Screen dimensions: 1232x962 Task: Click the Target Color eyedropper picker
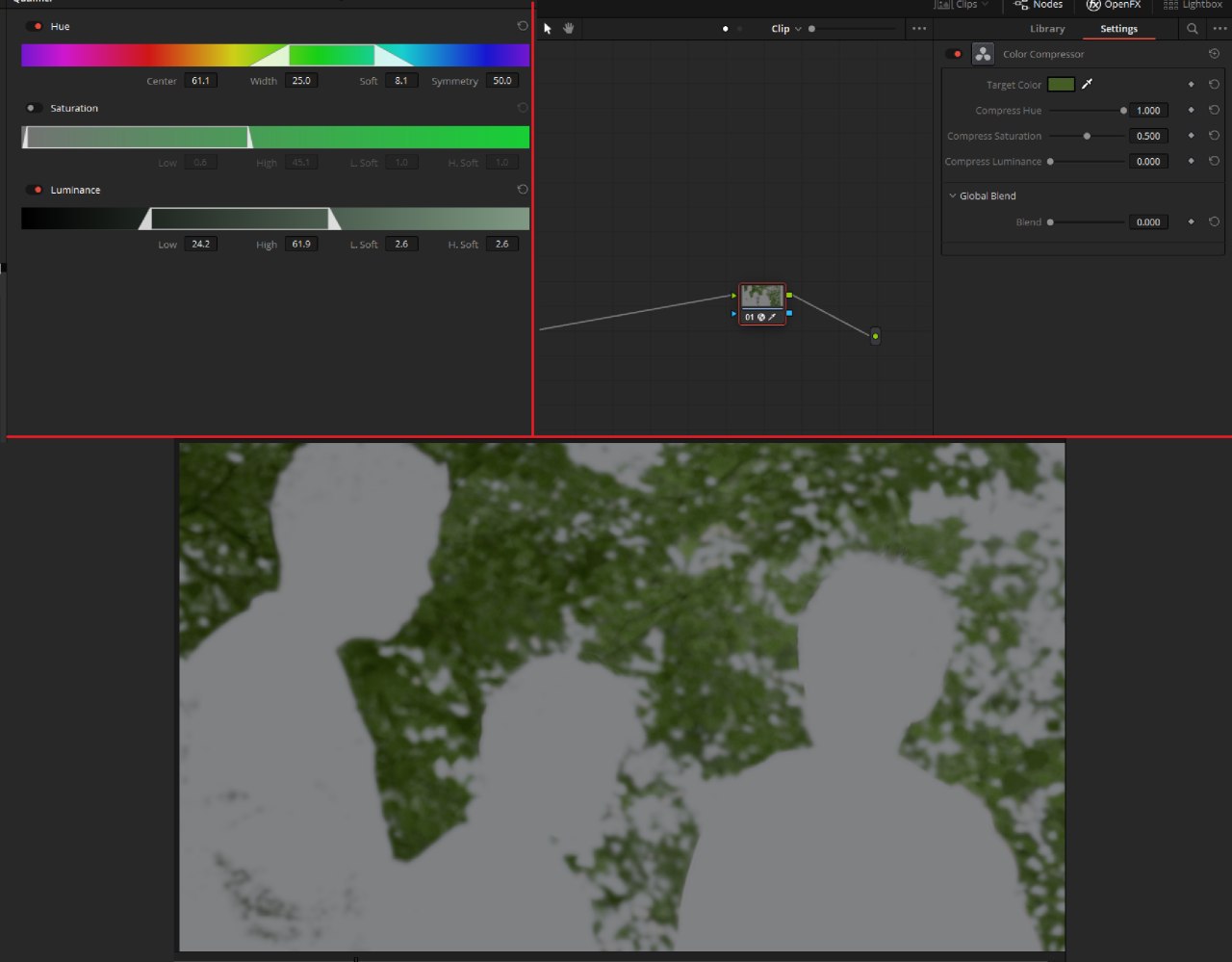(1087, 85)
